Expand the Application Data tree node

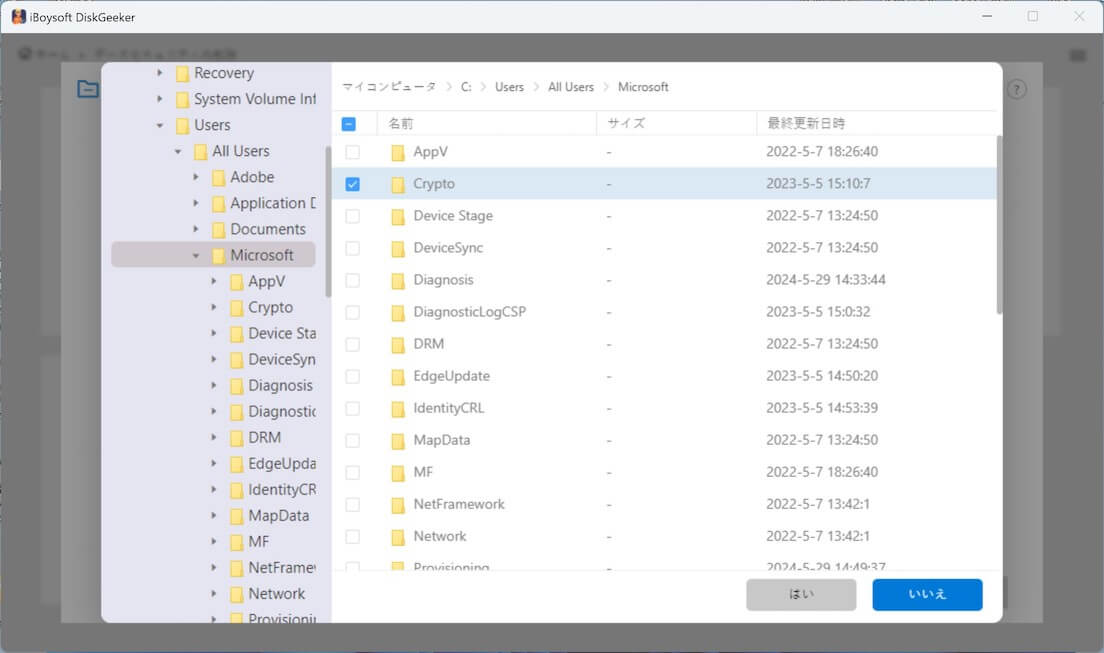(x=196, y=203)
